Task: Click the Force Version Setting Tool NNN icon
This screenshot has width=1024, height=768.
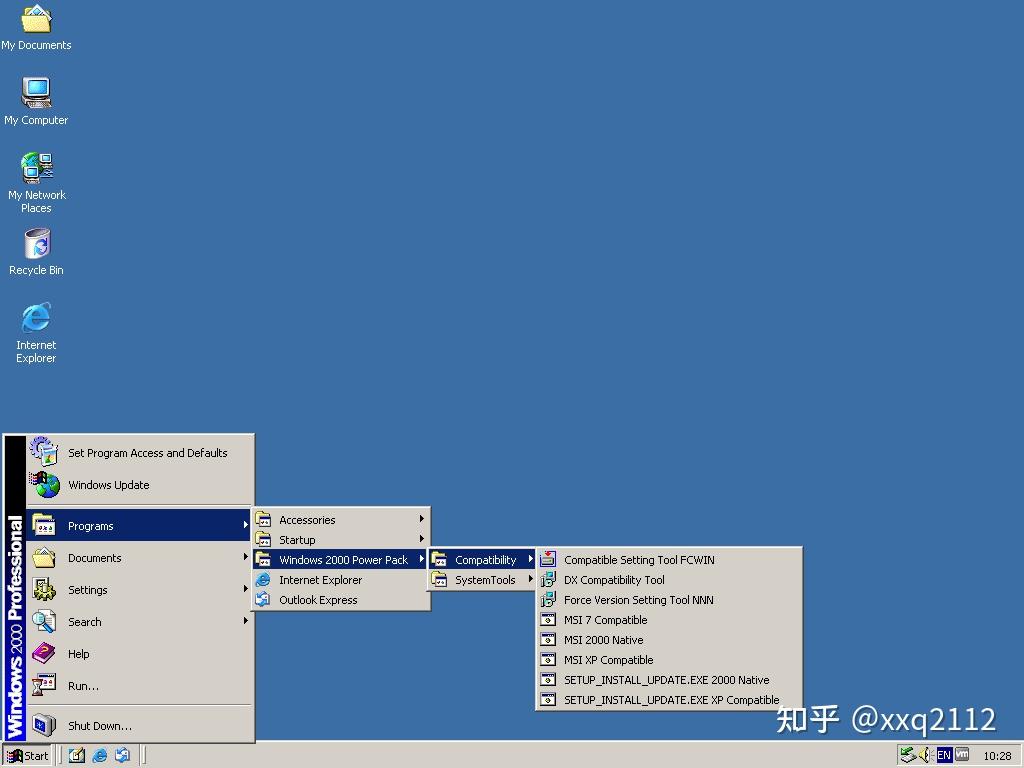Action: coord(548,599)
